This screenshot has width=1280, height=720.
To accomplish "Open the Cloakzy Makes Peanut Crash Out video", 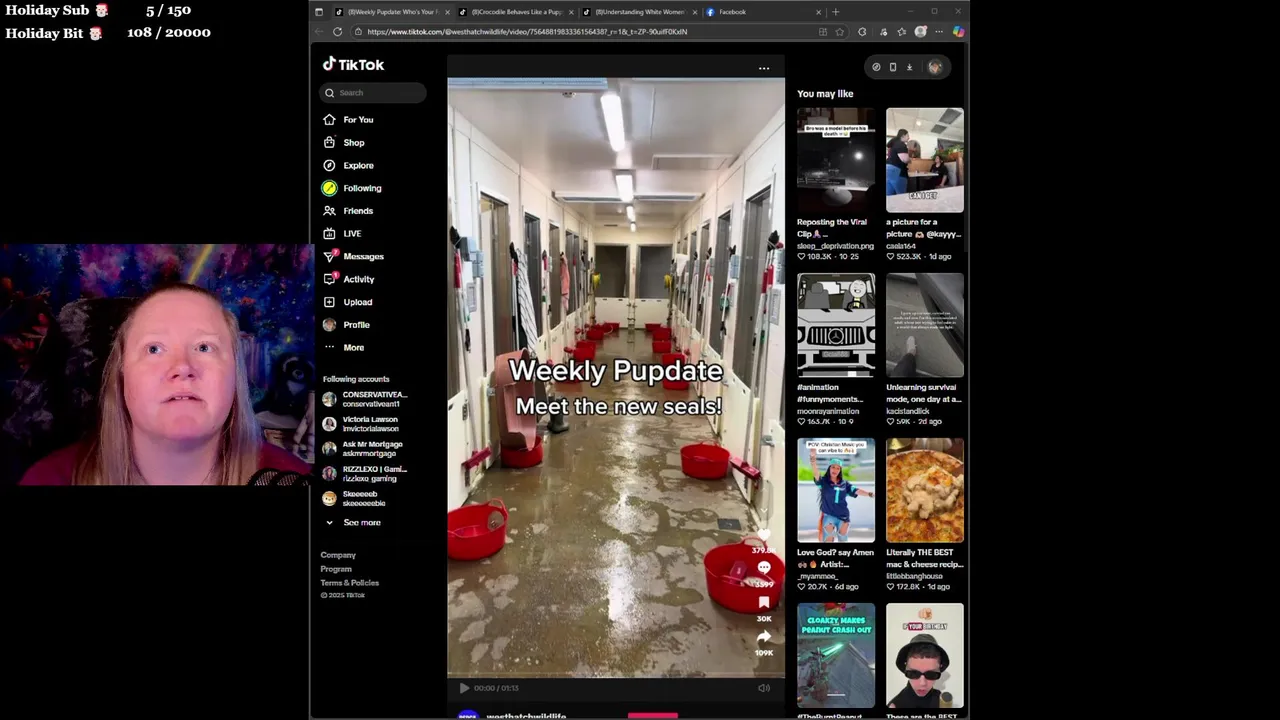I will click(x=836, y=655).
